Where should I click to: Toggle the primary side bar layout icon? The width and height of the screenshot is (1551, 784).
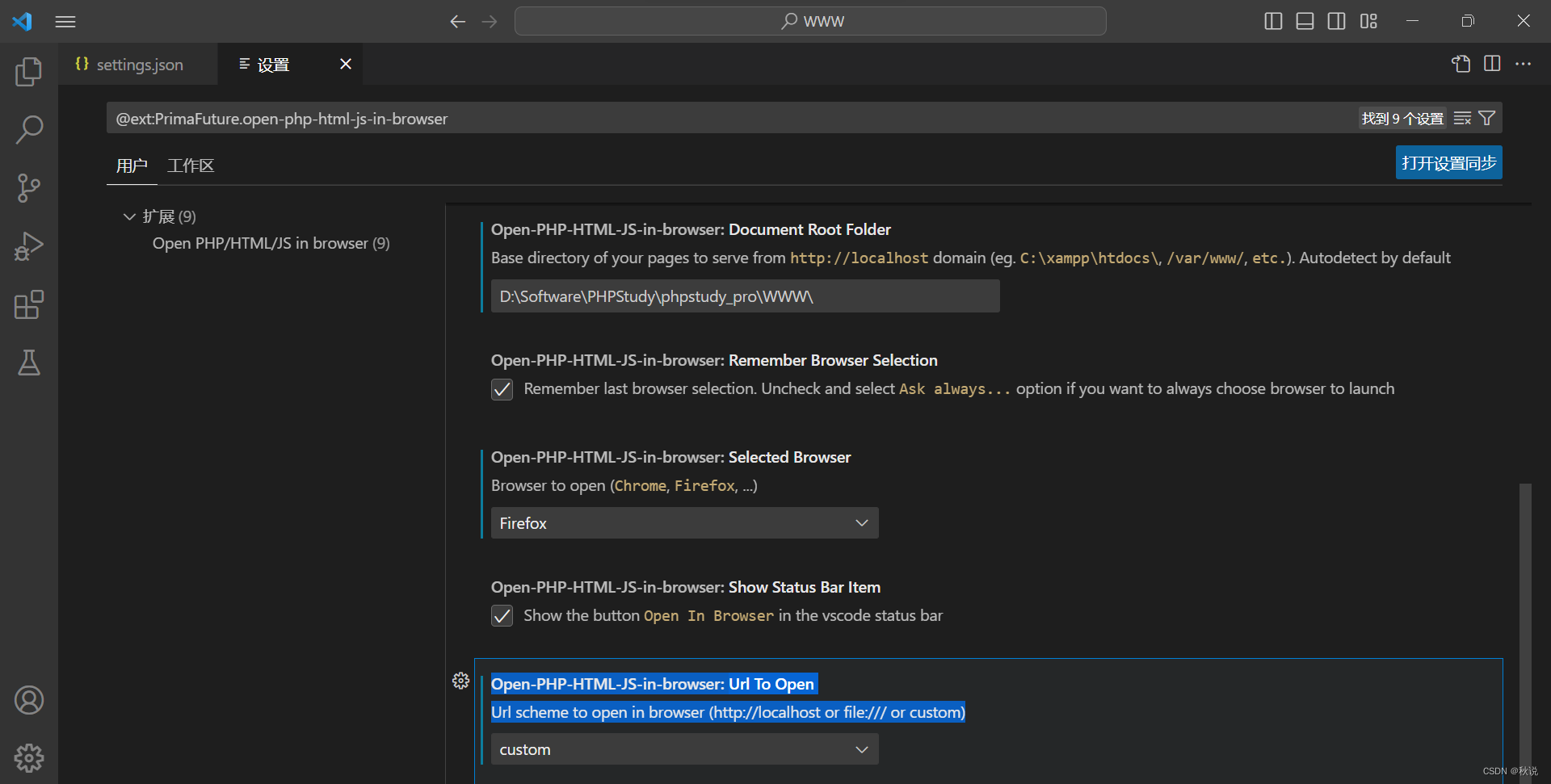1273,21
